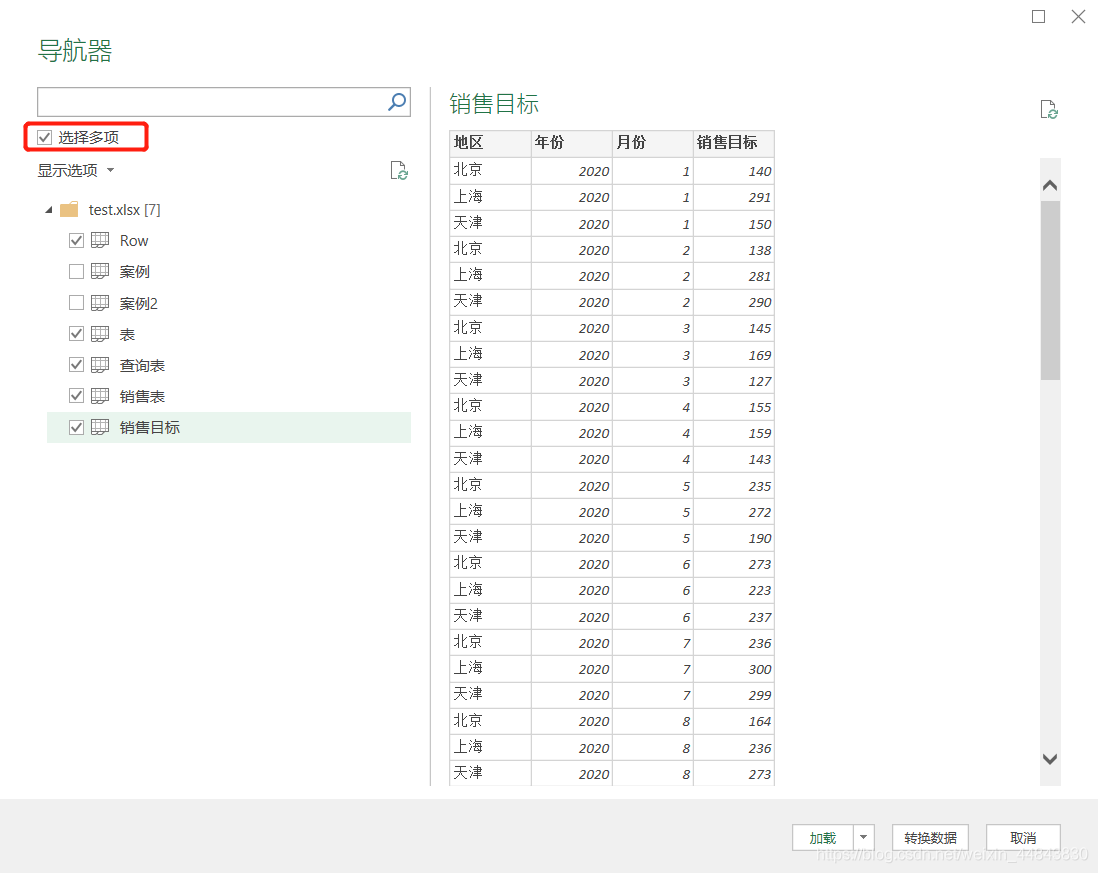Image resolution: width=1098 pixels, height=873 pixels.
Task: Click the scroll up arrow of preview
Action: (1050, 186)
